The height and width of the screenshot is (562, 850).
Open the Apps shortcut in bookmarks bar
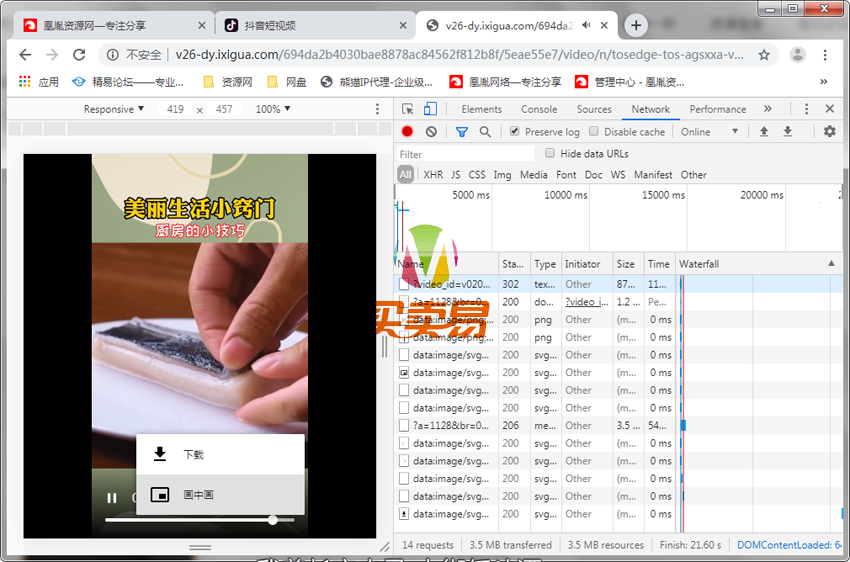(x=38, y=82)
